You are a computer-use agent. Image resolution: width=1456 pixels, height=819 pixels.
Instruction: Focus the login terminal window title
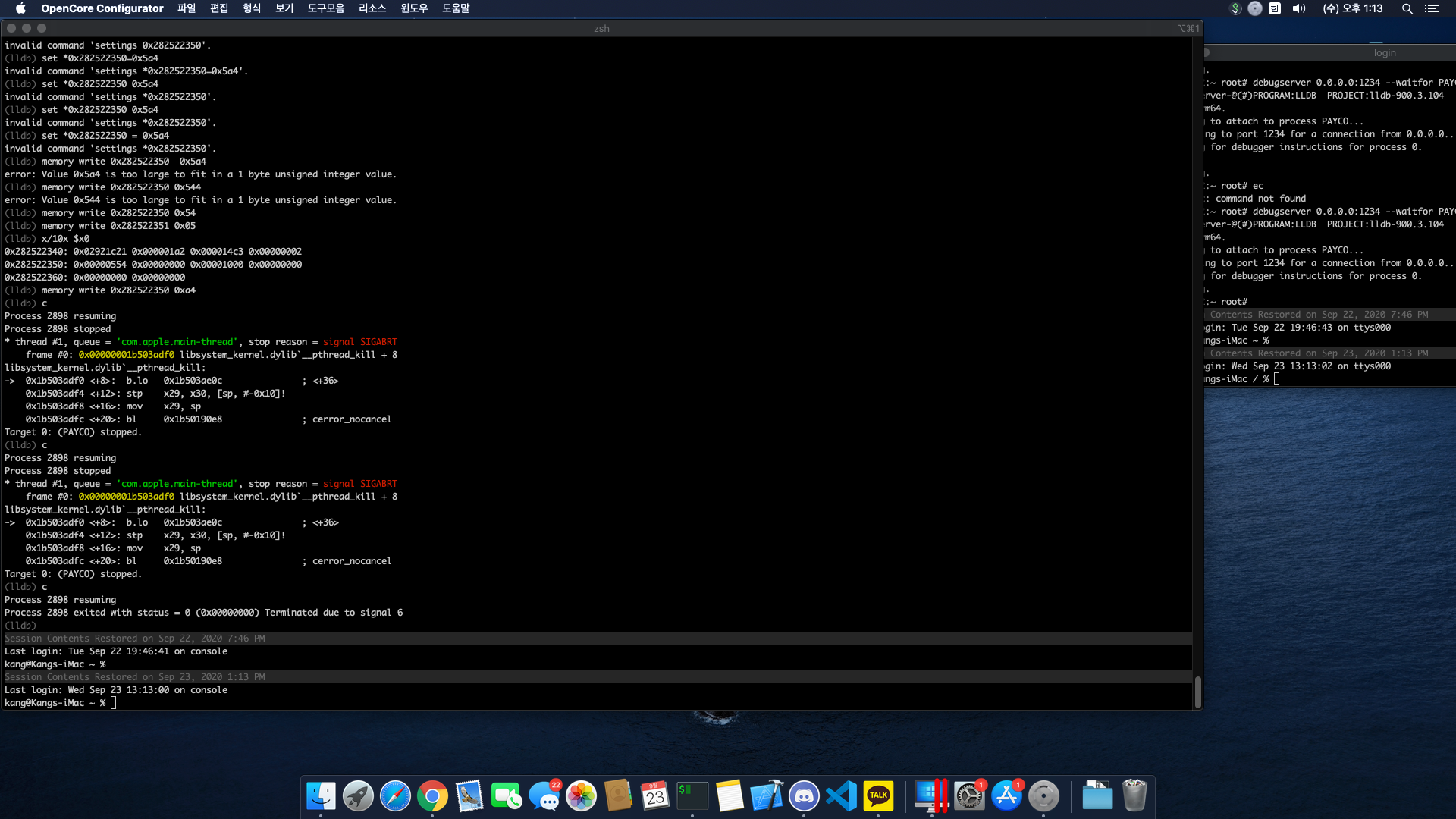[x=1384, y=53]
